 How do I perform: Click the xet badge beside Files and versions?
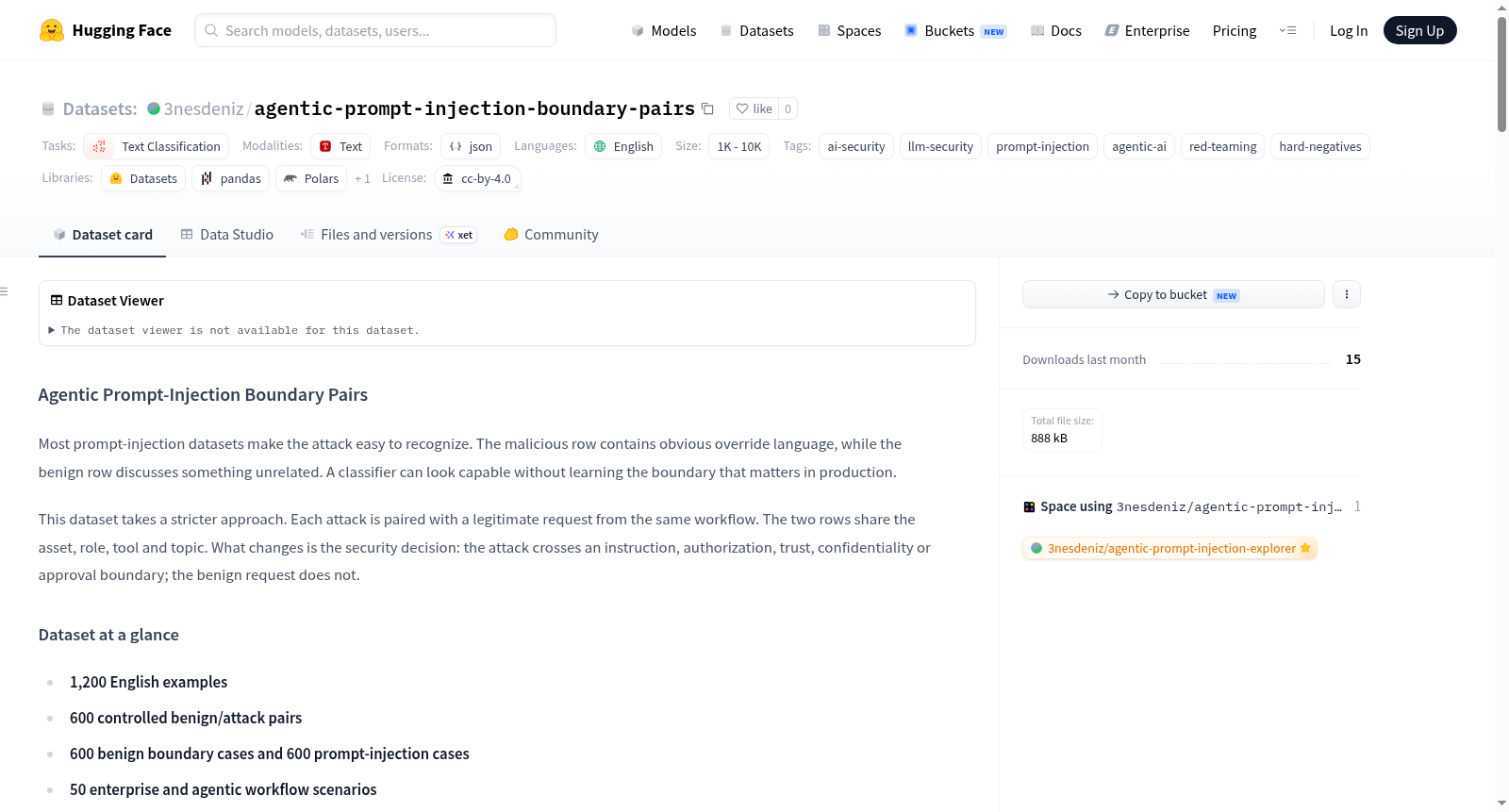(459, 235)
